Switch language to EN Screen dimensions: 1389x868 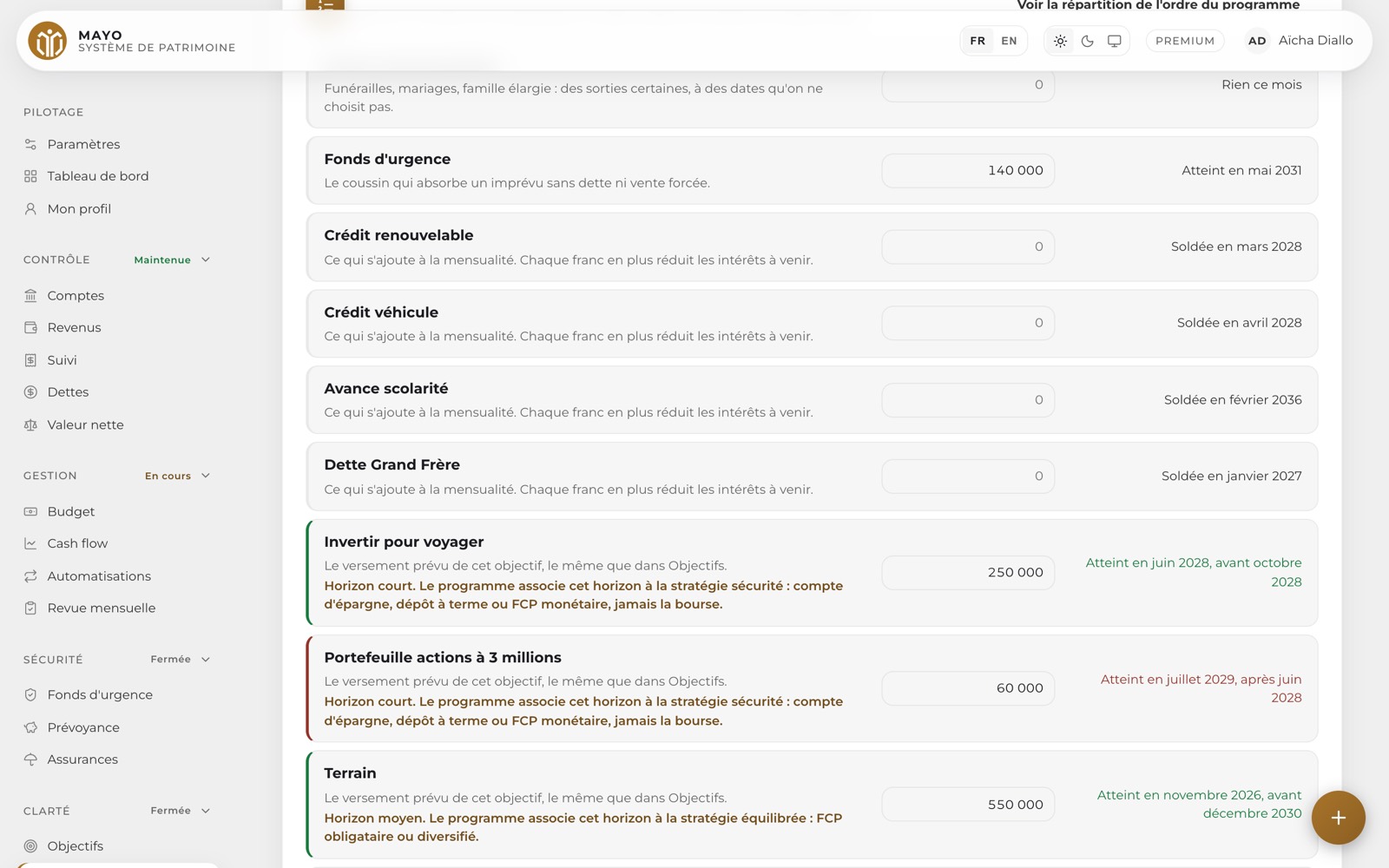[1009, 41]
